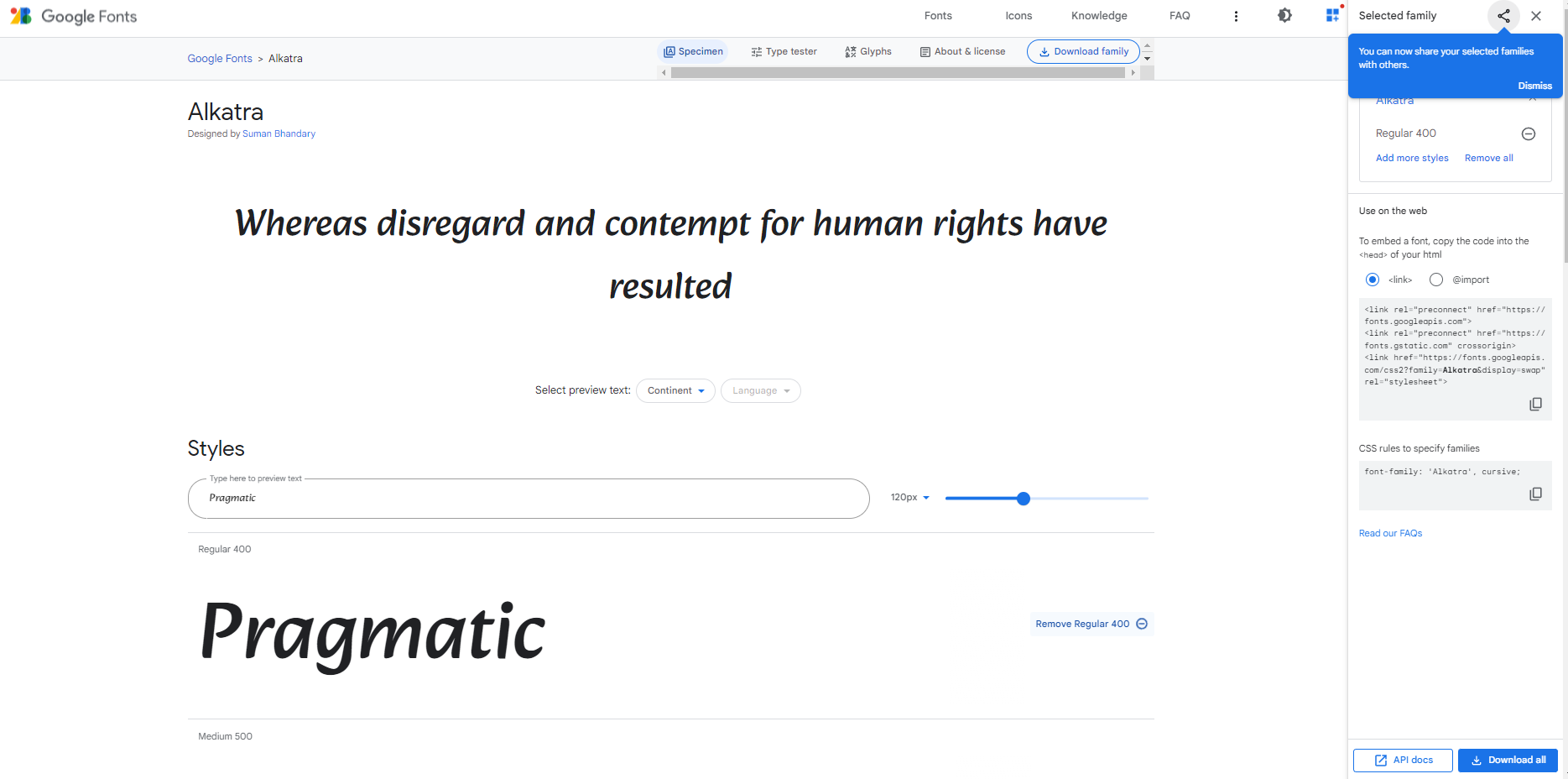Switch to the Specimen tab

(x=693, y=52)
